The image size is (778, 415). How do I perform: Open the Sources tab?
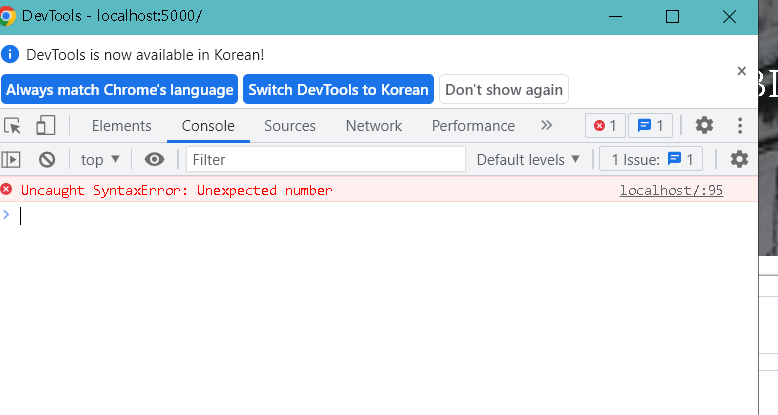click(290, 126)
